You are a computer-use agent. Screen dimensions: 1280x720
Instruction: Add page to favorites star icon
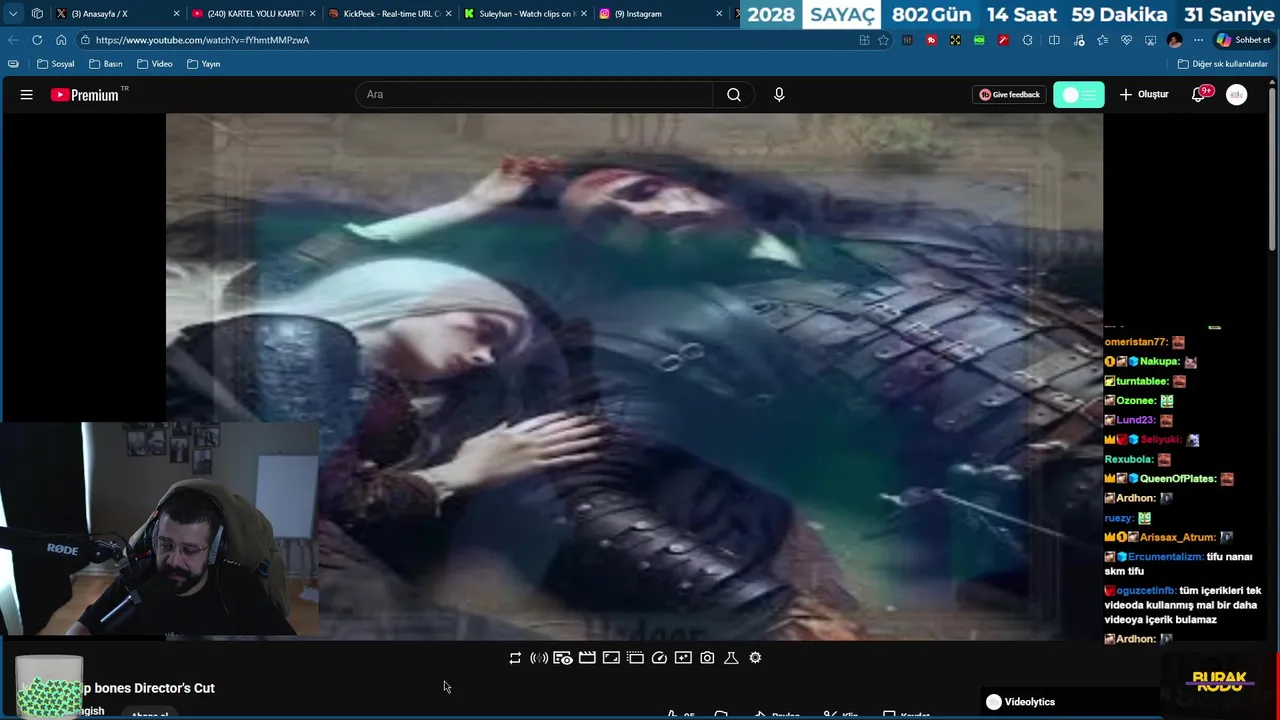(883, 40)
